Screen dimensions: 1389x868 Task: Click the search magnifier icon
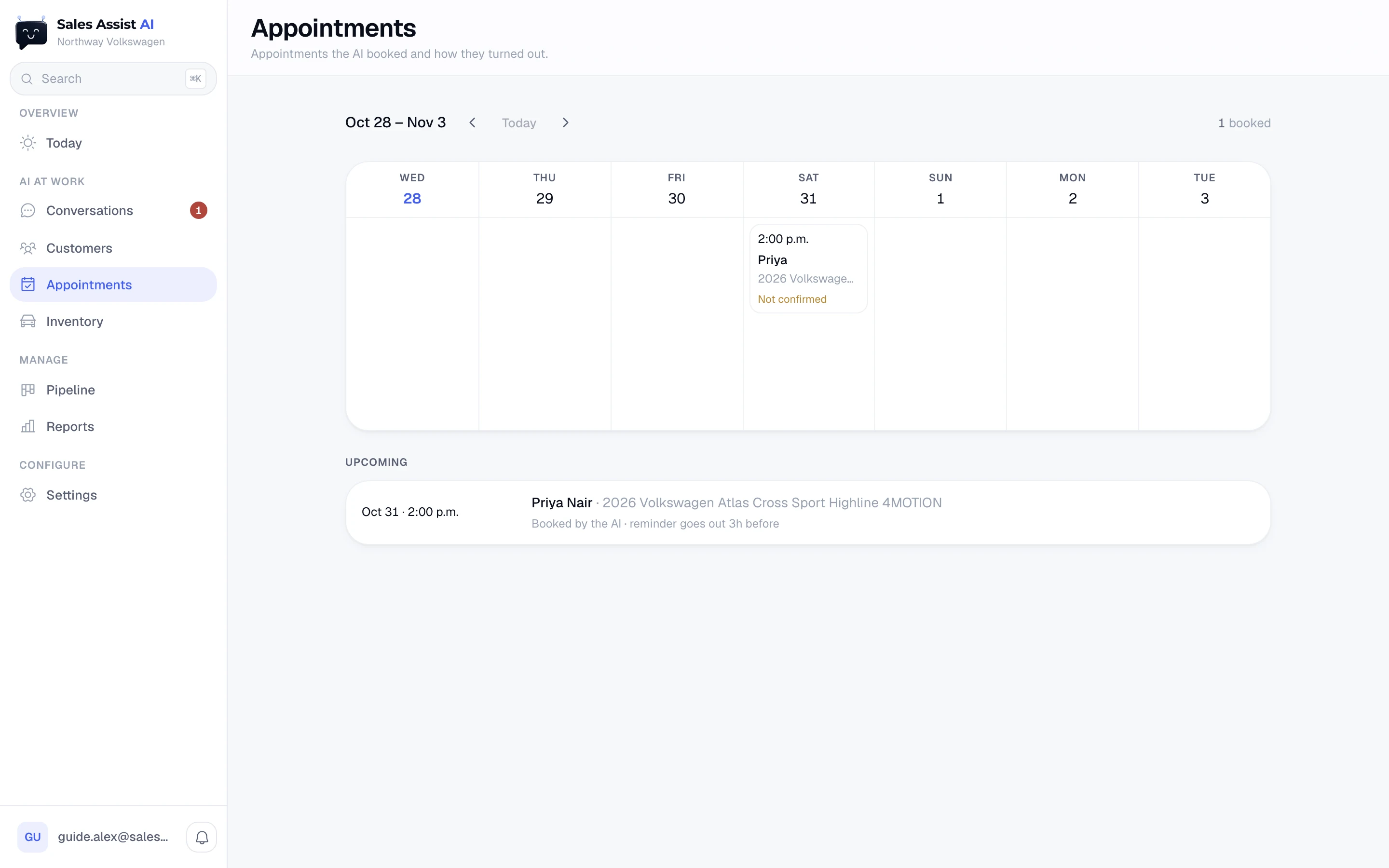coord(27,79)
